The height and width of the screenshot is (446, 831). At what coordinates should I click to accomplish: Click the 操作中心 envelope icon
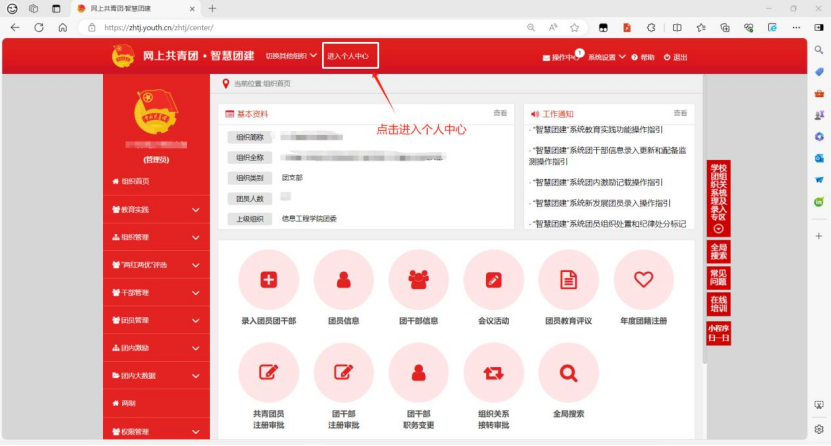click(546, 58)
